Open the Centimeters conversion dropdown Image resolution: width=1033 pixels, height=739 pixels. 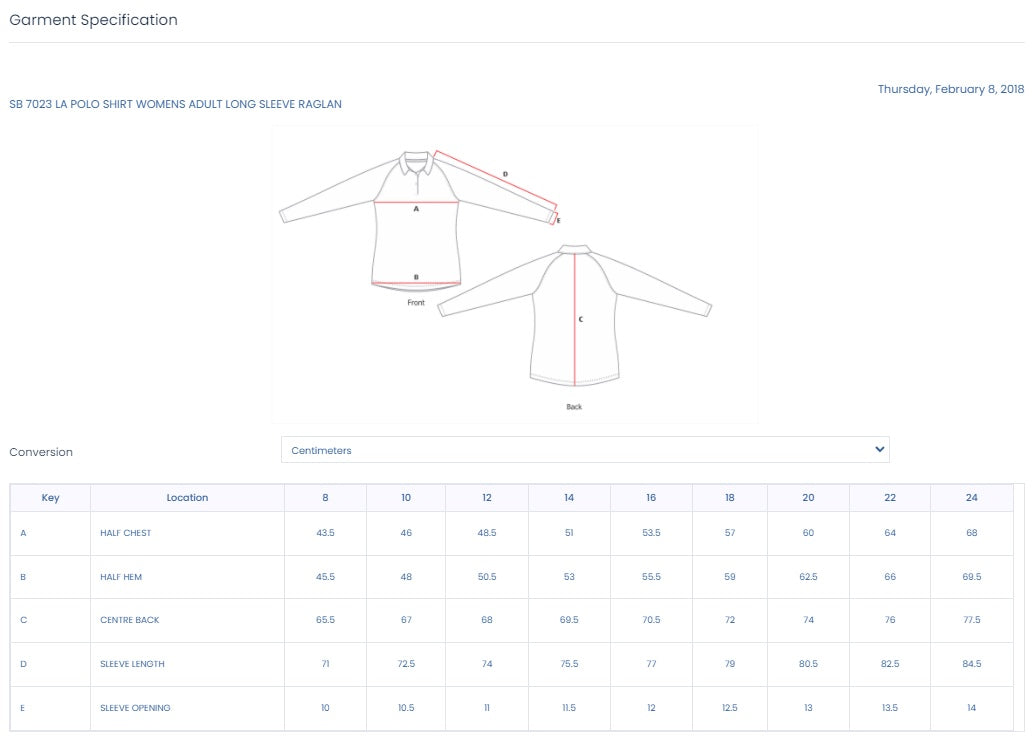(584, 450)
